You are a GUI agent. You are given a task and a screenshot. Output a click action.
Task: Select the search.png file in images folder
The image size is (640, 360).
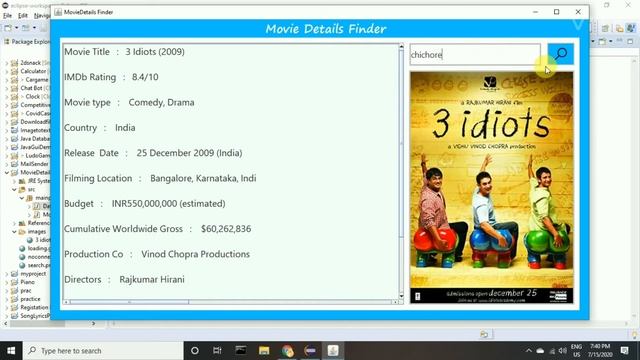39,265
